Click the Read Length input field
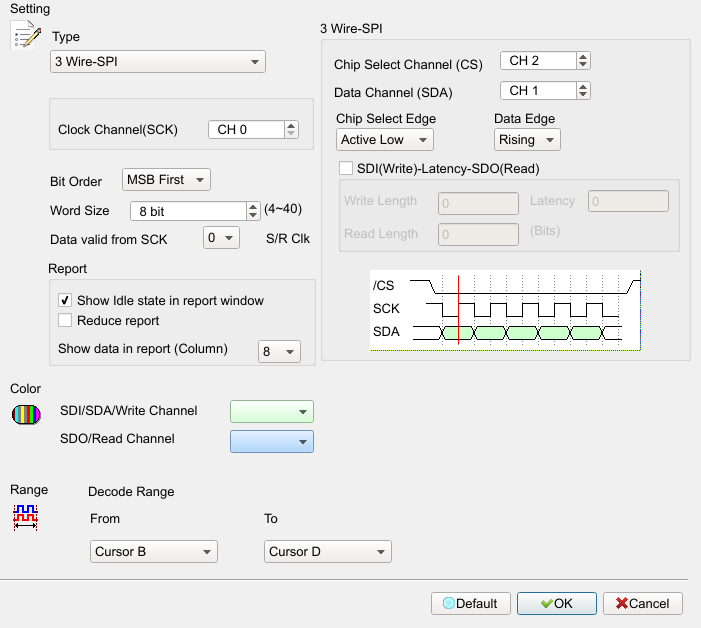Image resolution: width=701 pixels, height=628 pixels. tap(478, 234)
